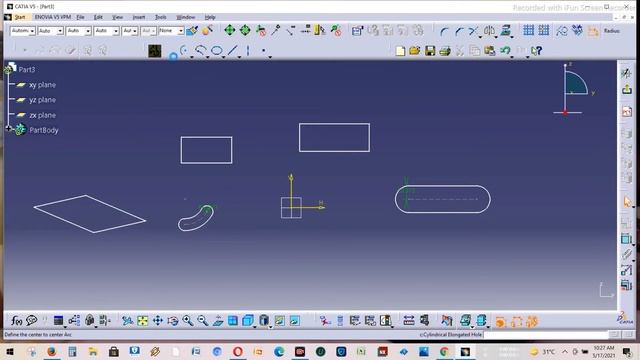Expand the Ellipse tool flyout arrow
640x360 pixels.
tap(224, 56)
